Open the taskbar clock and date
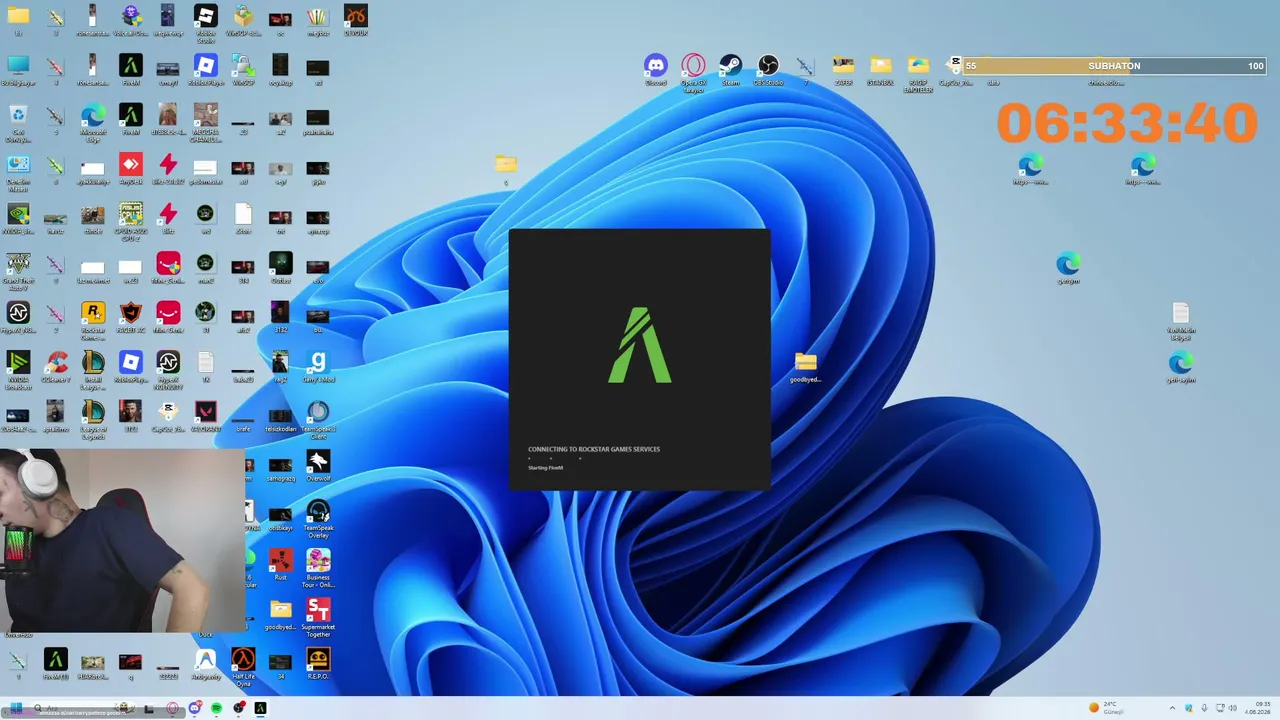This screenshot has height=720, width=1280. 1257,708
